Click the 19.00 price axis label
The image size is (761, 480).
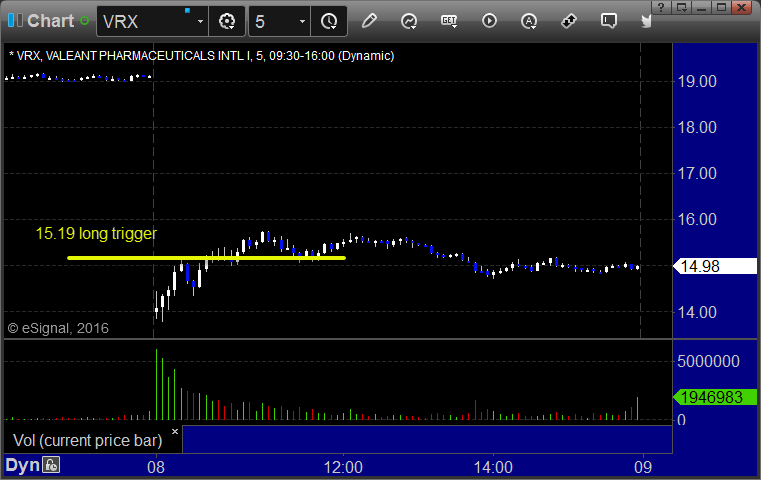pos(697,81)
